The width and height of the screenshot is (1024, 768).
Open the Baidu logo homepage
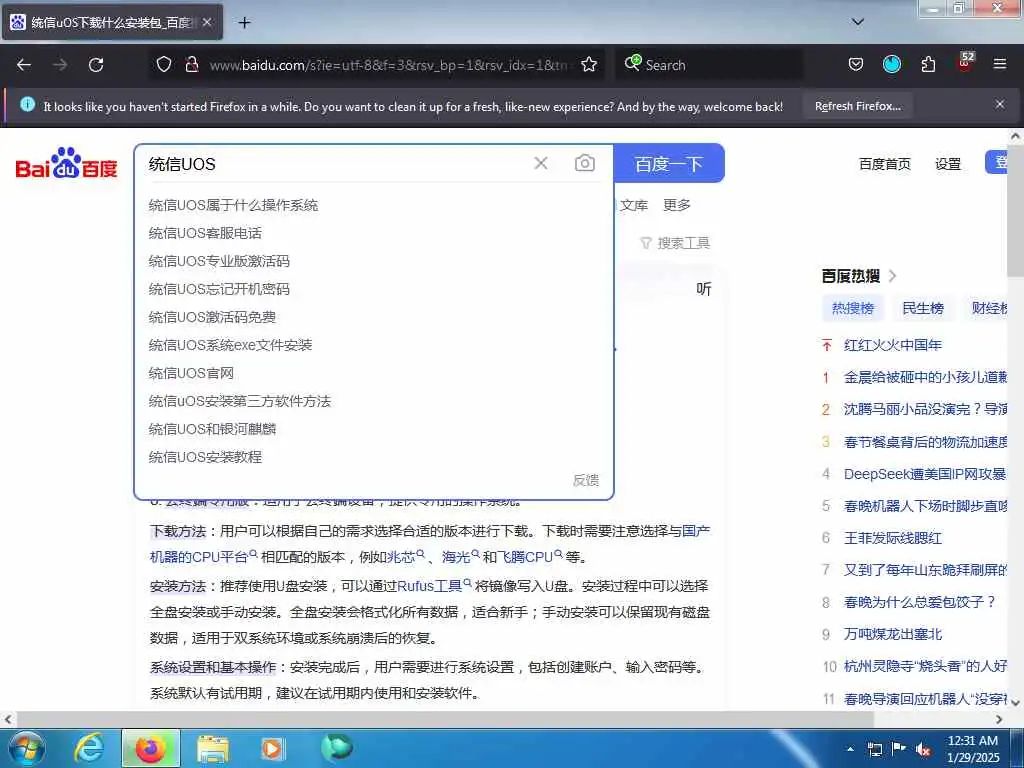tap(66, 163)
